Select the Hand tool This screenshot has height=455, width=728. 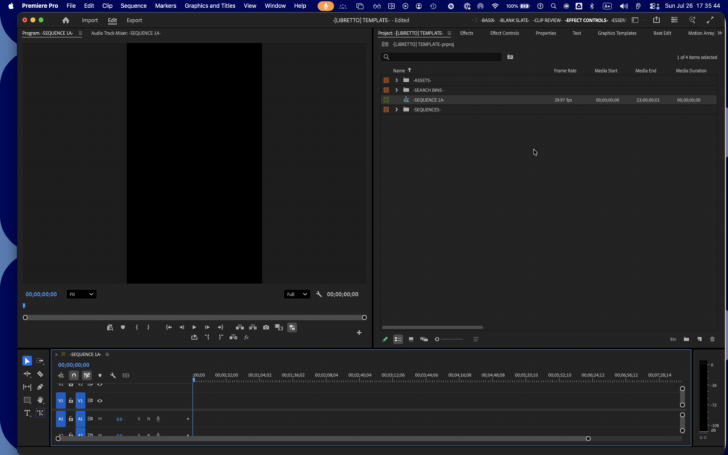[40, 400]
